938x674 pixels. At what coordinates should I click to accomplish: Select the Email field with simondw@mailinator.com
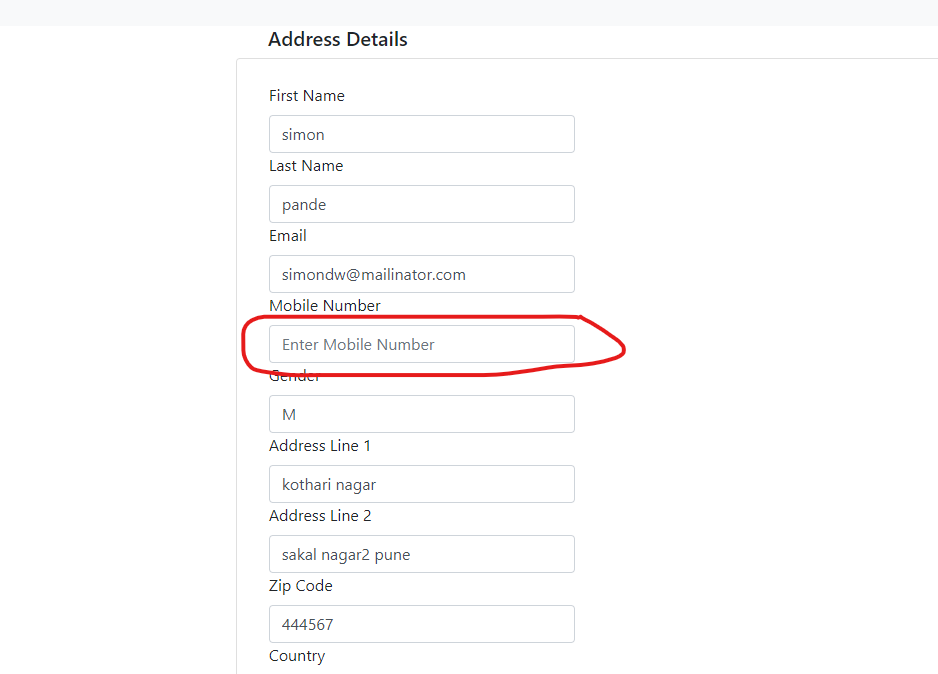pos(422,274)
